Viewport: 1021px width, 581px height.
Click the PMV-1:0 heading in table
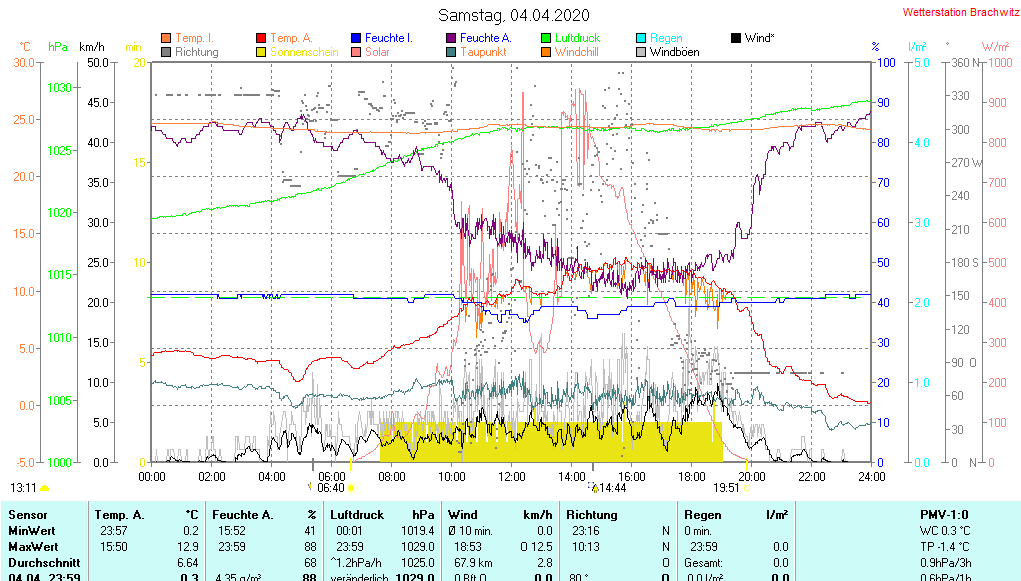[x=942, y=515]
